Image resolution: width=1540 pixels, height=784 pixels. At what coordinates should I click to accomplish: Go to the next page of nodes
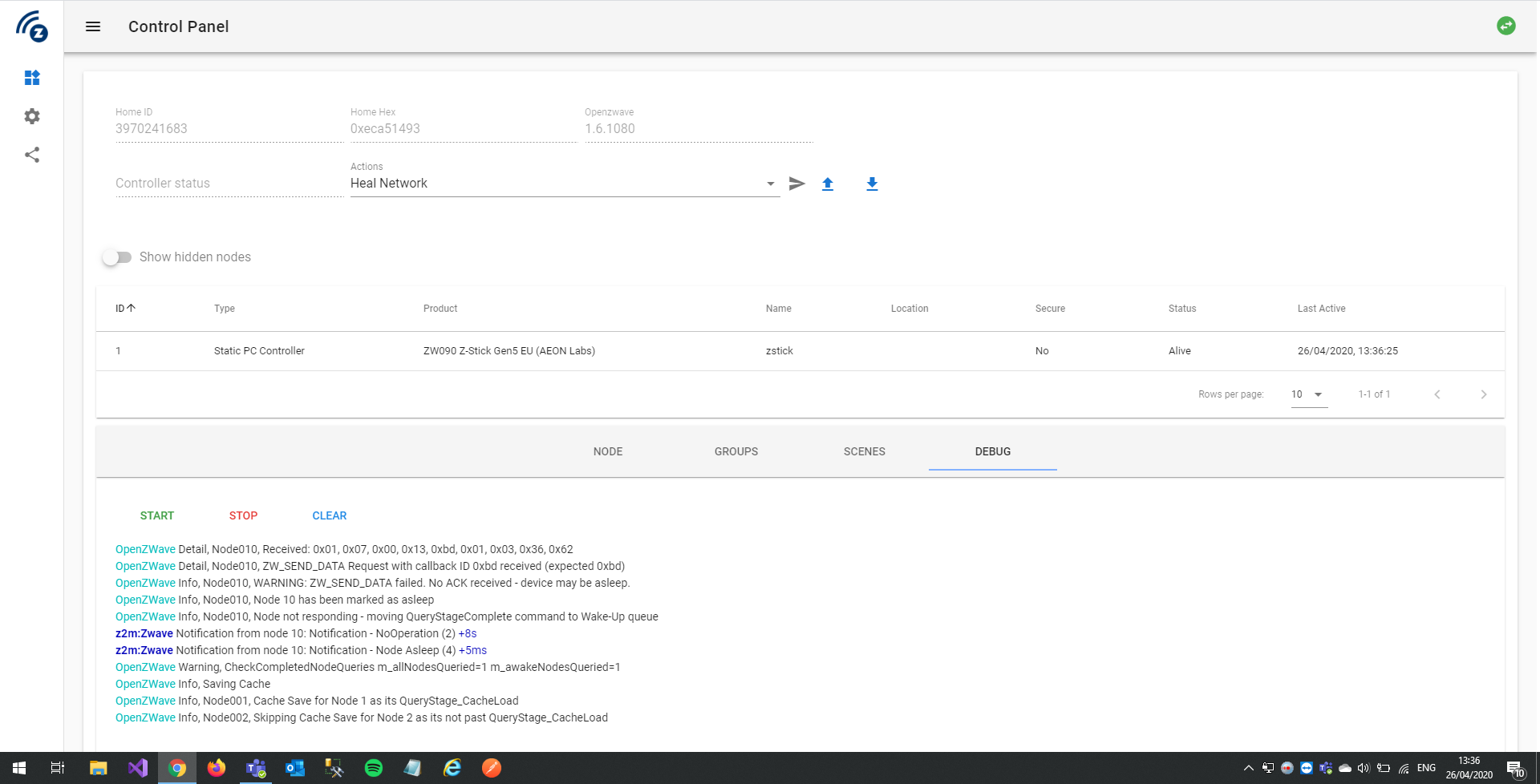[x=1483, y=394]
